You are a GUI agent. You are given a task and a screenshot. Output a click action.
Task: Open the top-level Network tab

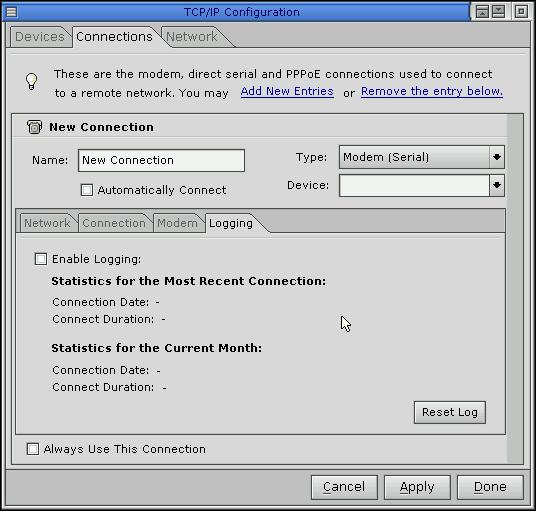[x=192, y=37]
